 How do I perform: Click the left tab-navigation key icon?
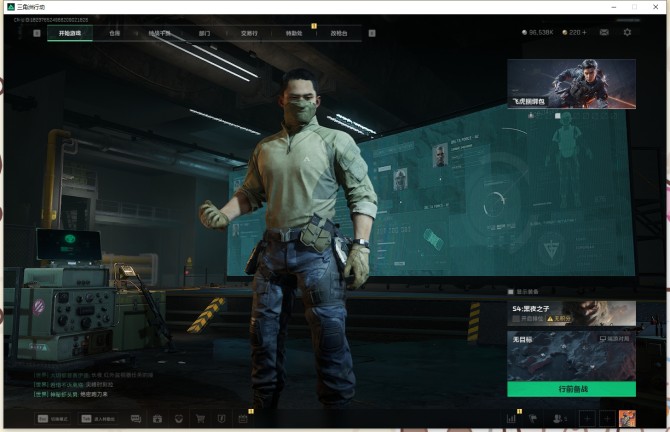click(37, 33)
